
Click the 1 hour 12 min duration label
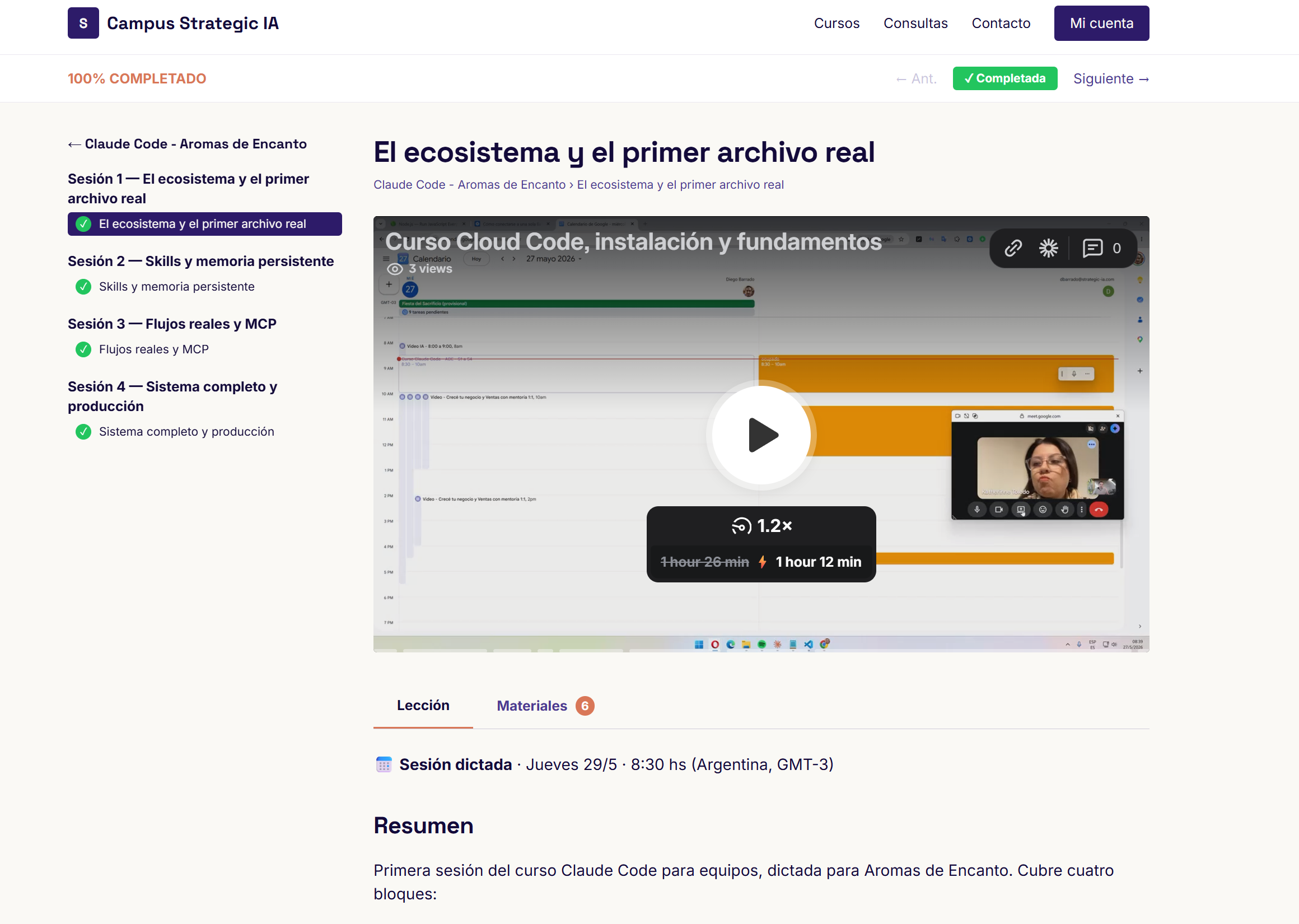click(x=819, y=562)
